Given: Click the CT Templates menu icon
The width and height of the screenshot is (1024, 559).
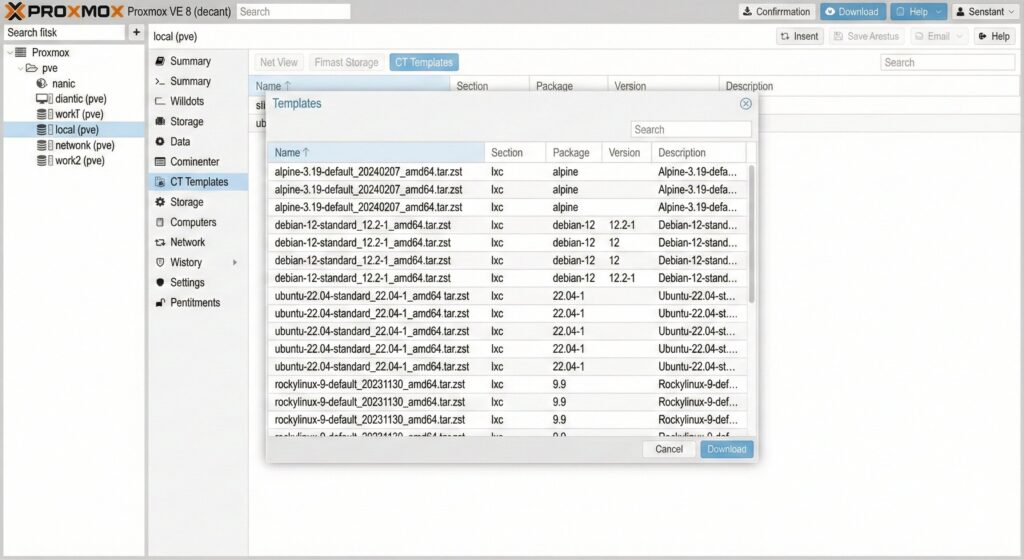Looking at the screenshot, I should tap(160, 182).
